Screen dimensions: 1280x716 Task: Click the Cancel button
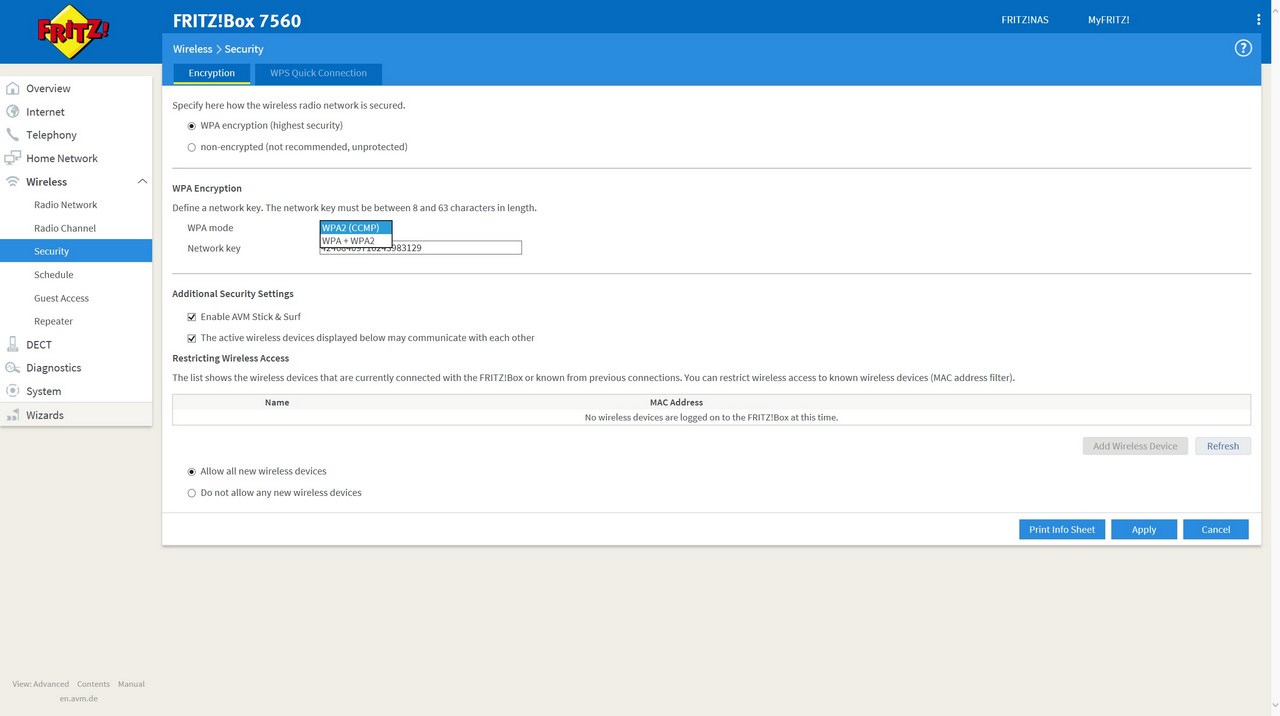[x=1216, y=530]
